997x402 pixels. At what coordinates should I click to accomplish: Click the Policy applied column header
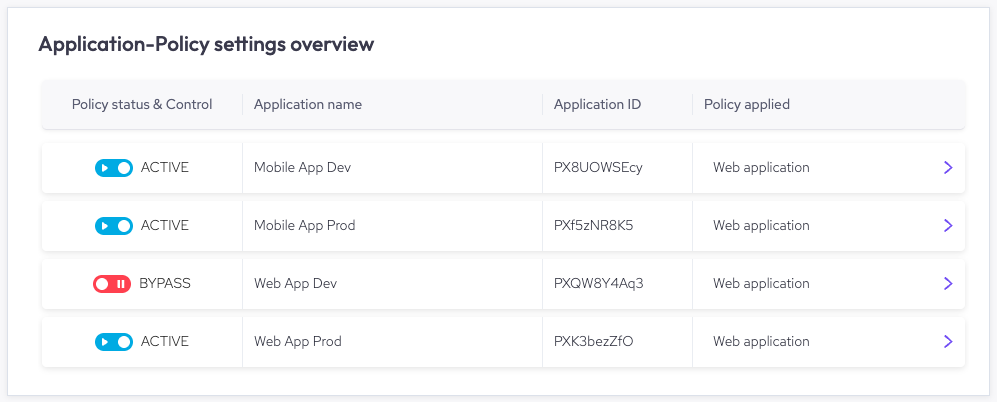click(x=747, y=104)
